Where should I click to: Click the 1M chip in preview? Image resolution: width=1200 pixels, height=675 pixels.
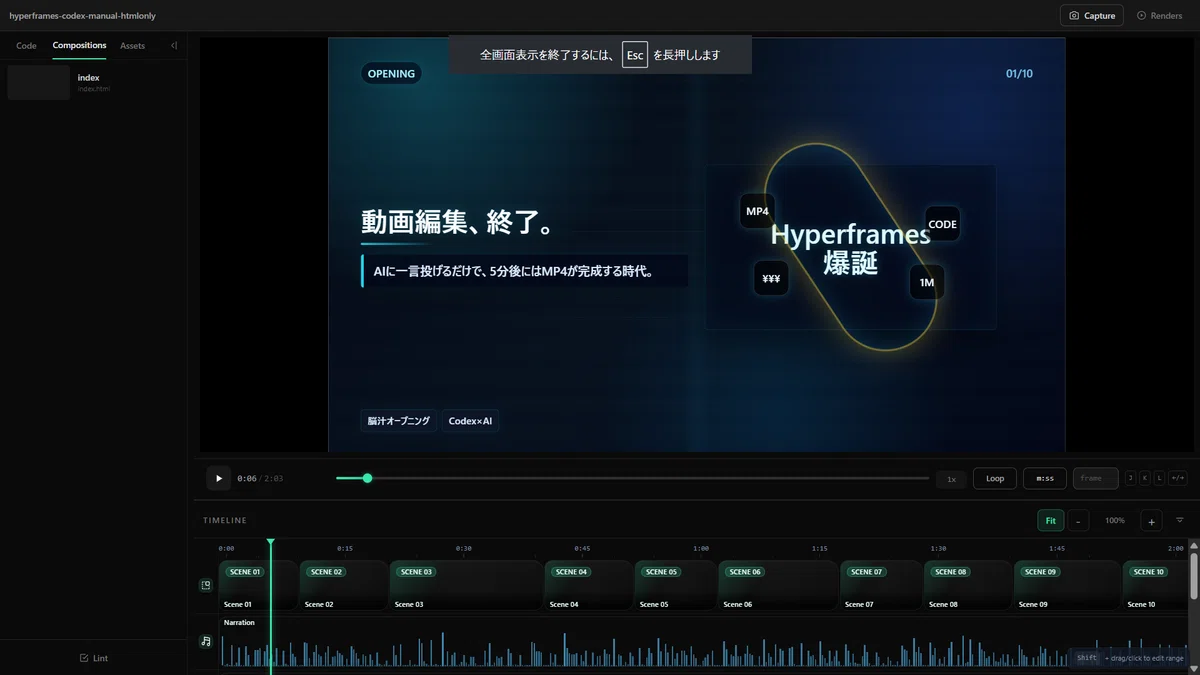(x=927, y=283)
